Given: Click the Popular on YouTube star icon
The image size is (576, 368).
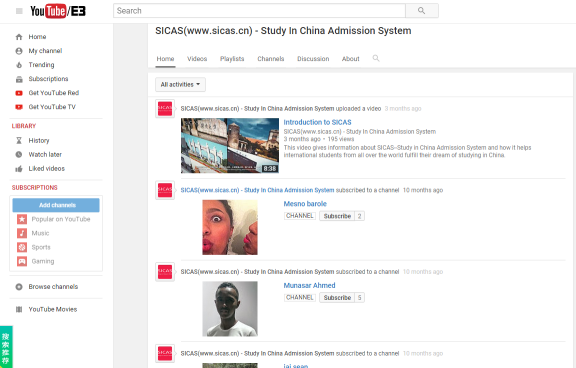Looking at the screenshot, I should 22,219.
